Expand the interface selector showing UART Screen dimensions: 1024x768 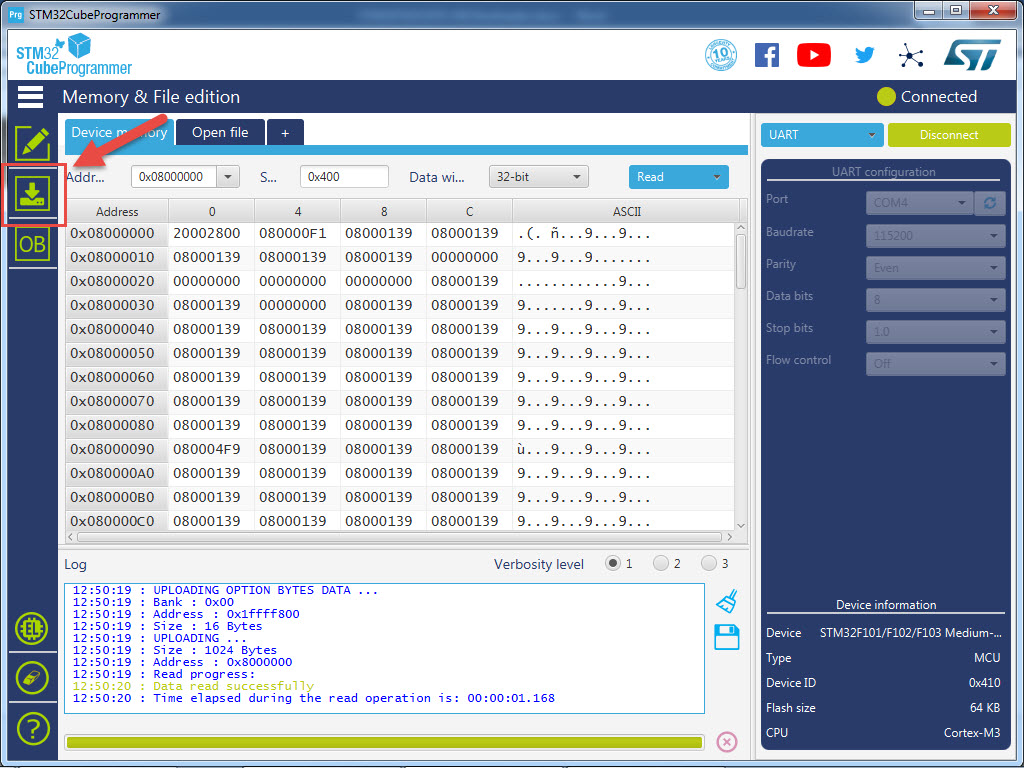tap(821, 133)
